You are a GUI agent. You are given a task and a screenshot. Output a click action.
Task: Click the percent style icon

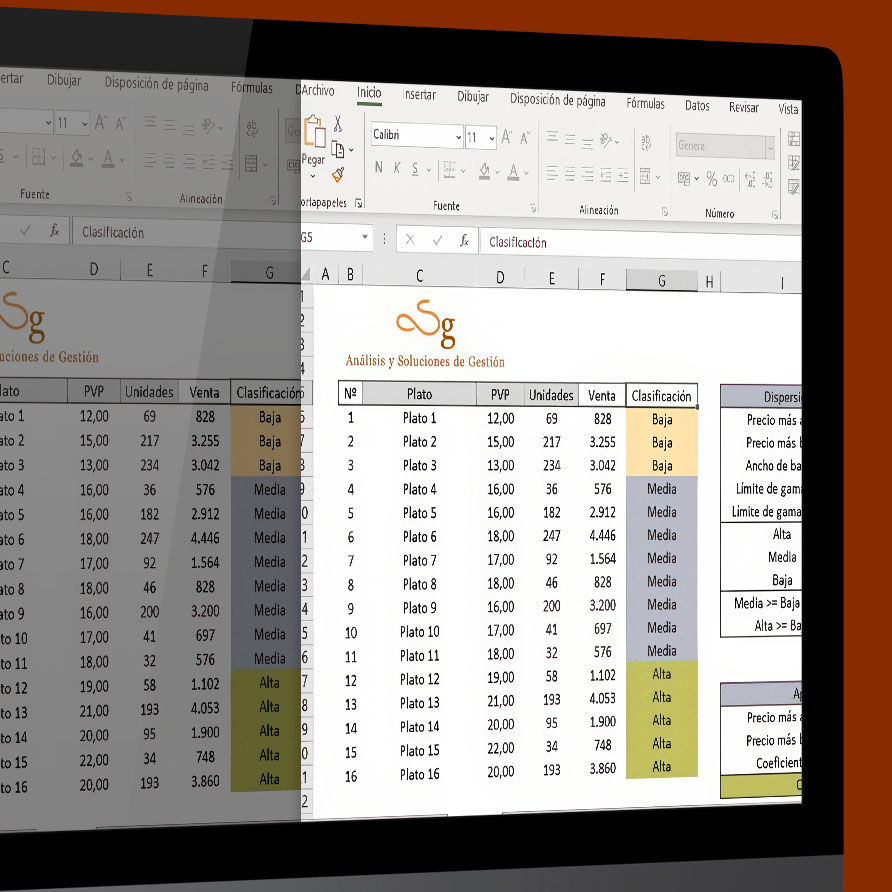[x=712, y=179]
